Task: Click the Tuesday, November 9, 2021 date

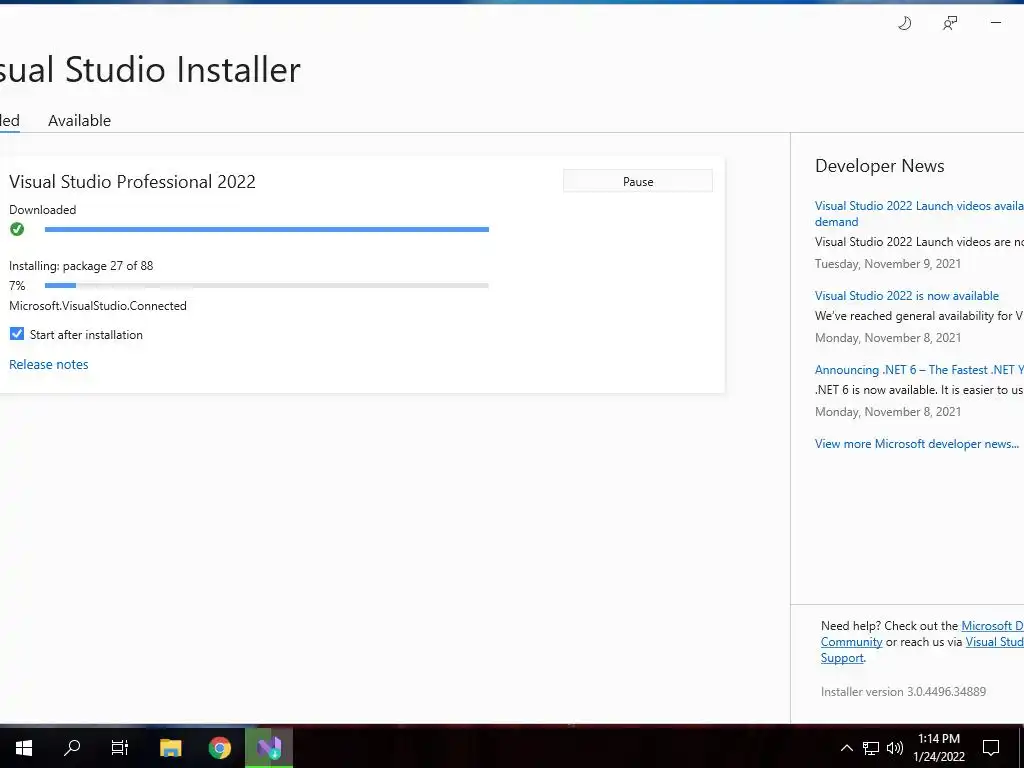Action: coord(888,264)
